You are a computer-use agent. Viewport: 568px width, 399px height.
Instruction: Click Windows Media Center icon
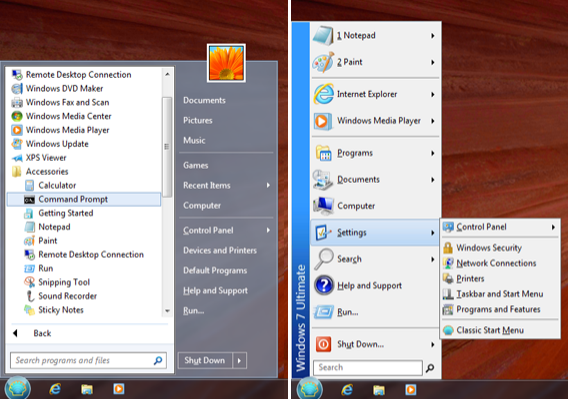click(x=17, y=116)
